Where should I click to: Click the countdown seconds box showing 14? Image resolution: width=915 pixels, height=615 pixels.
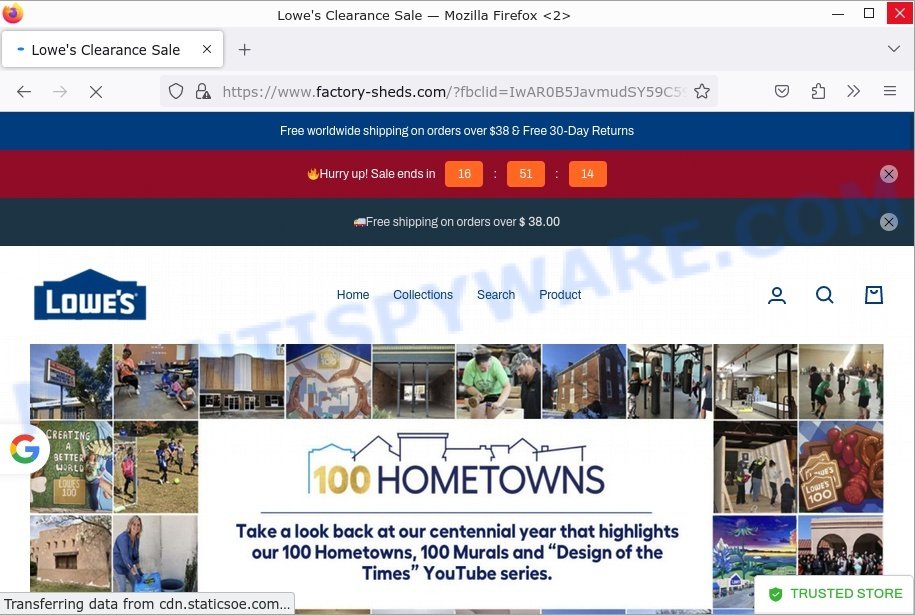click(x=588, y=174)
